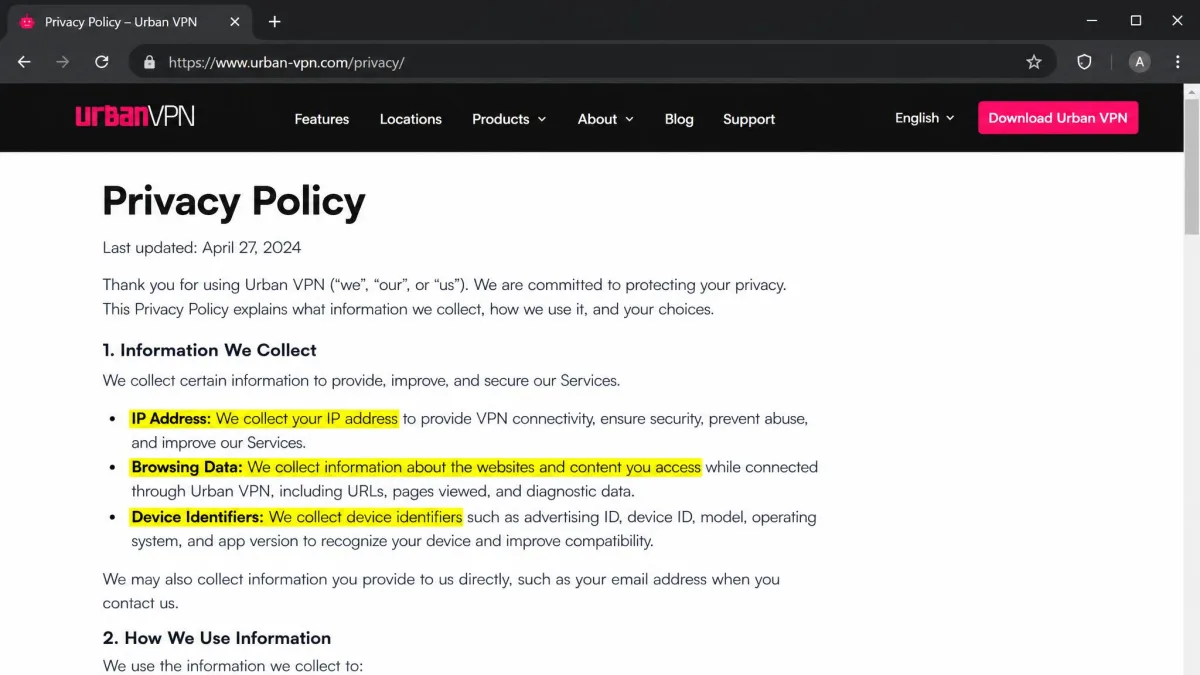This screenshot has width=1200, height=675.
Task: Click the We may also collect information paragraph
Action: [441, 591]
